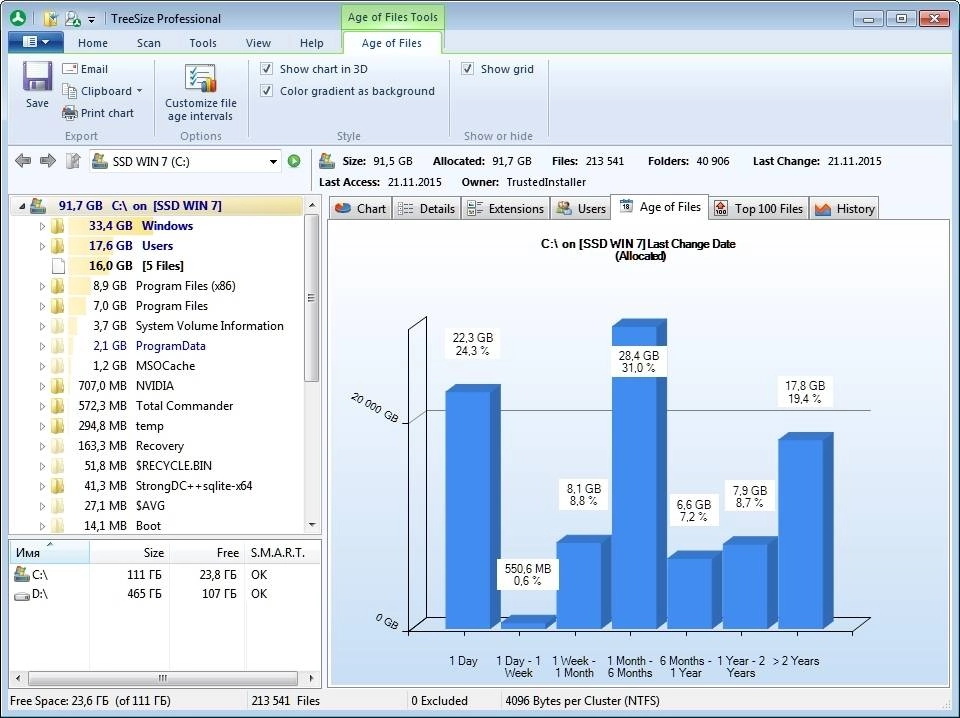Click the 1 Day bar in the chart
Image resolution: width=960 pixels, height=718 pixels.
(471, 508)
